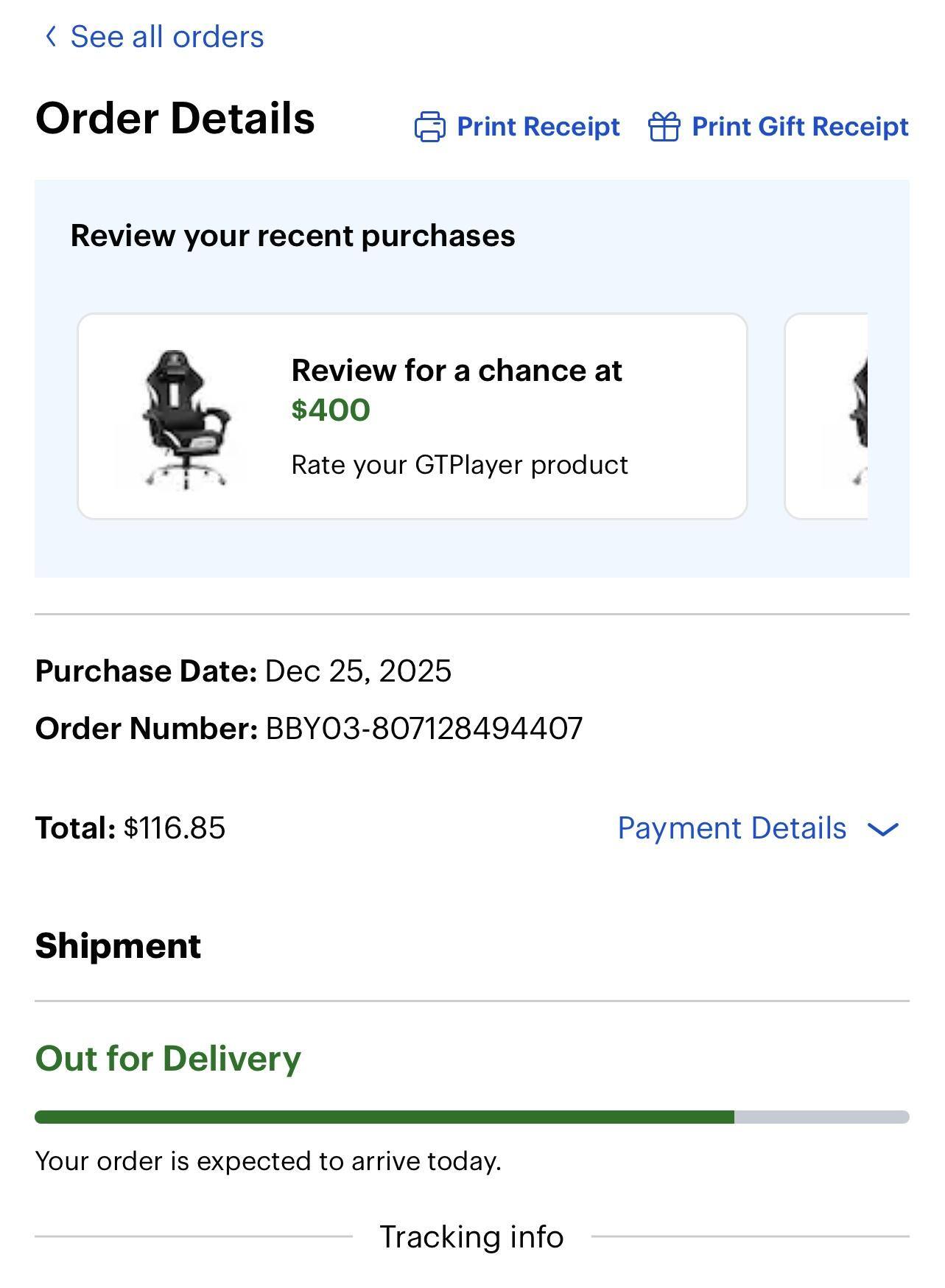Screen dimensions: 945x1288
Task: Click the order number BBY03-807128494407
Action: (424, 729)
